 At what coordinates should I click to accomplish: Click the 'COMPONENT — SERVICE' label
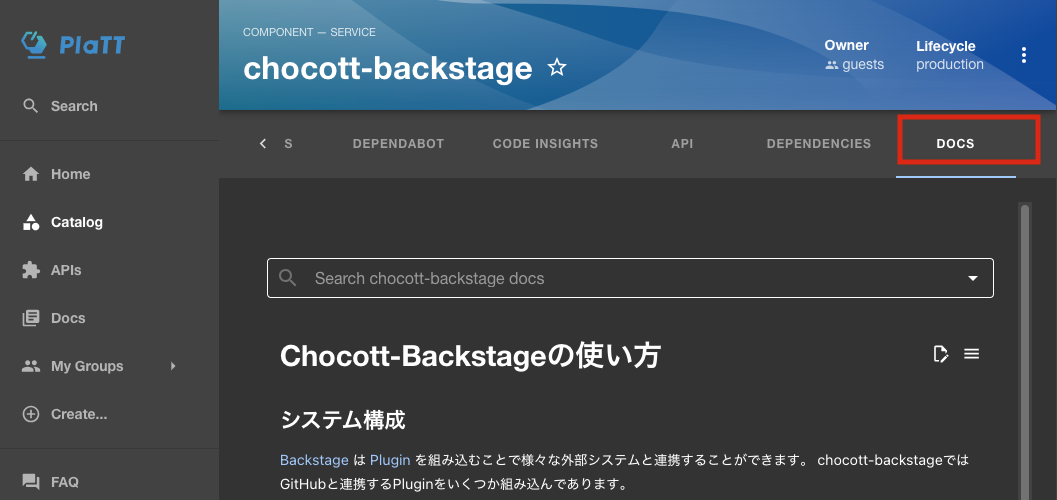tap(309, 32)
